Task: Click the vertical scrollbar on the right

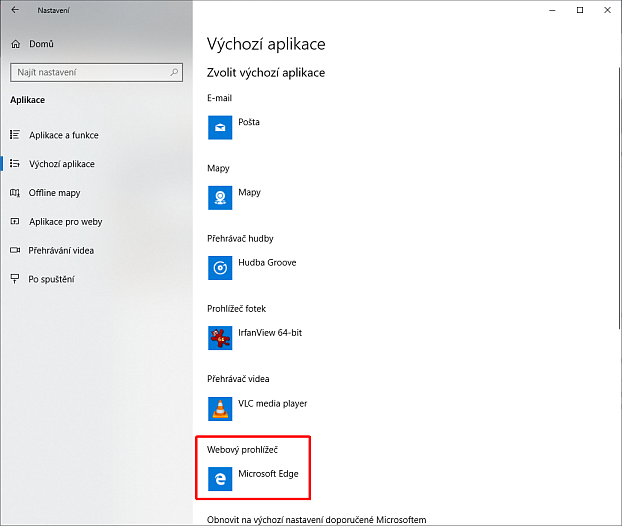Action: click(x=619, y=198)
